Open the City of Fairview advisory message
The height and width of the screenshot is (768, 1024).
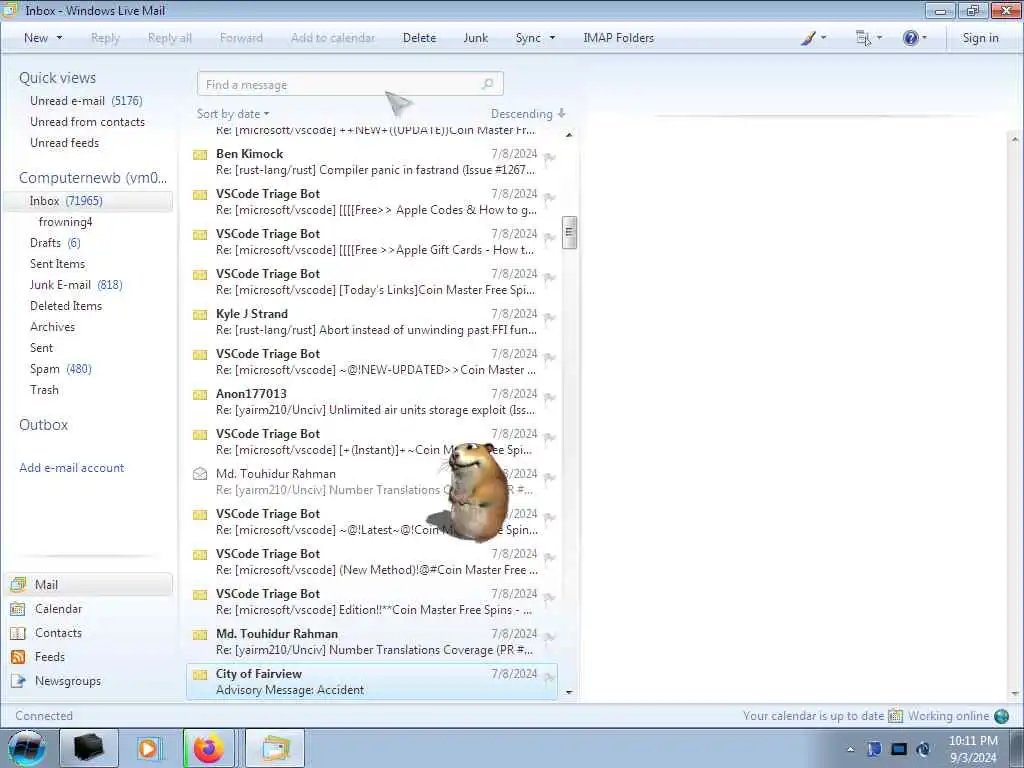372,682
